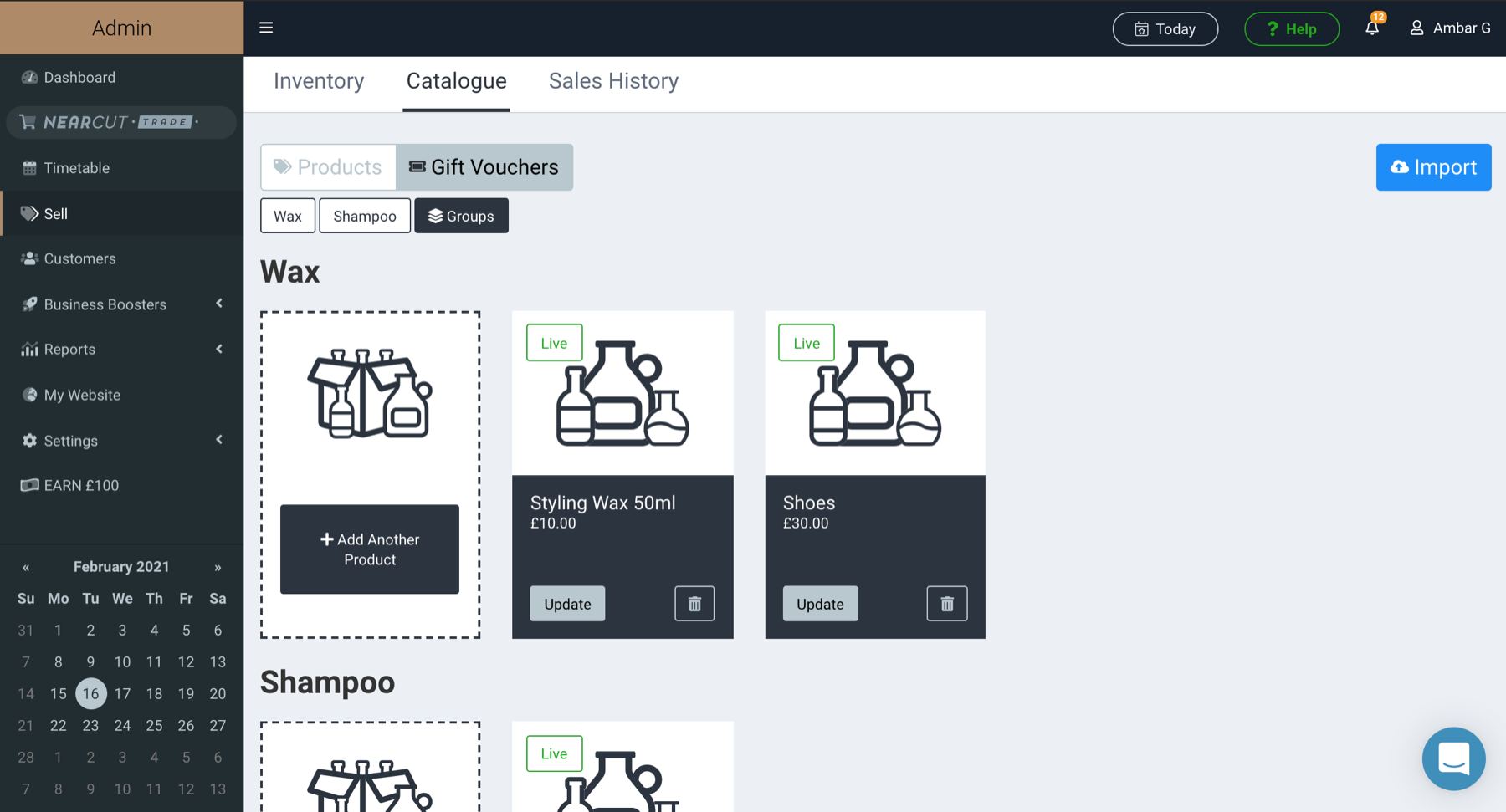Image resolution: width=1506 pixels, height=812 pixels.
Task: Filter by Wax group
Action: [288, 216]
